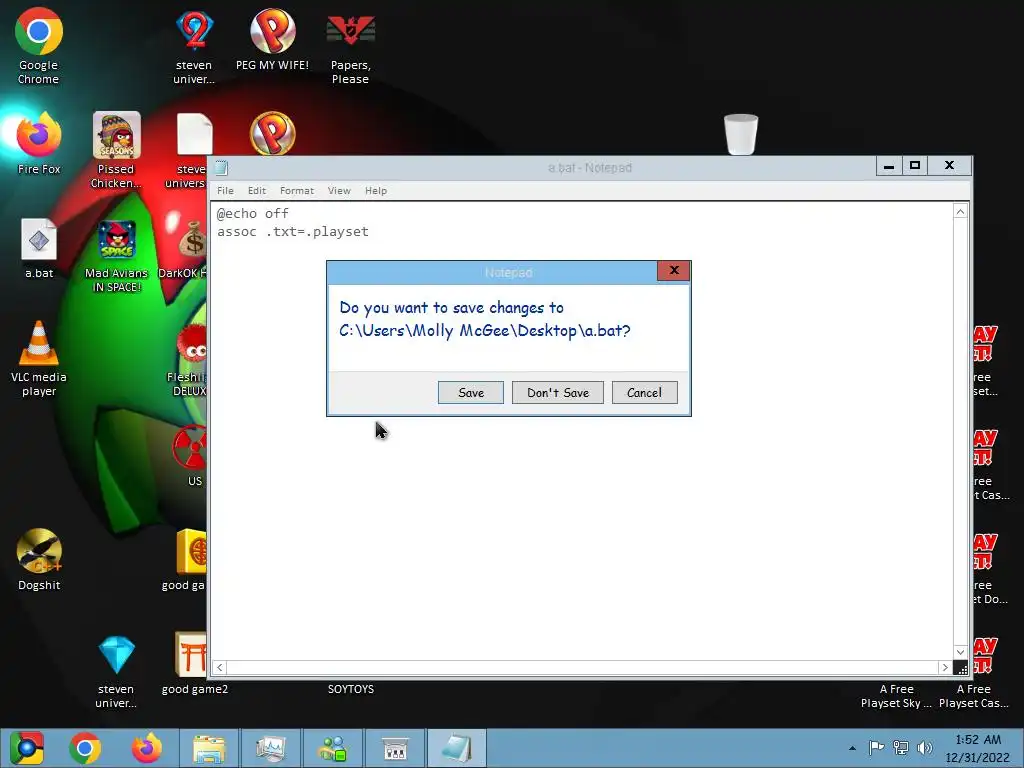Open Firefox from the taskbar
The height and width of the screenshot is (768, 1024).
click(x=147, y=748)
